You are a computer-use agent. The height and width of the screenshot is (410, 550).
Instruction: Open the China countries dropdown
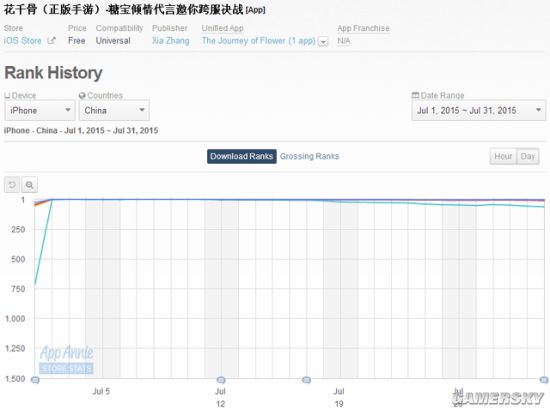pyautogui.click(x=114, y=110)
